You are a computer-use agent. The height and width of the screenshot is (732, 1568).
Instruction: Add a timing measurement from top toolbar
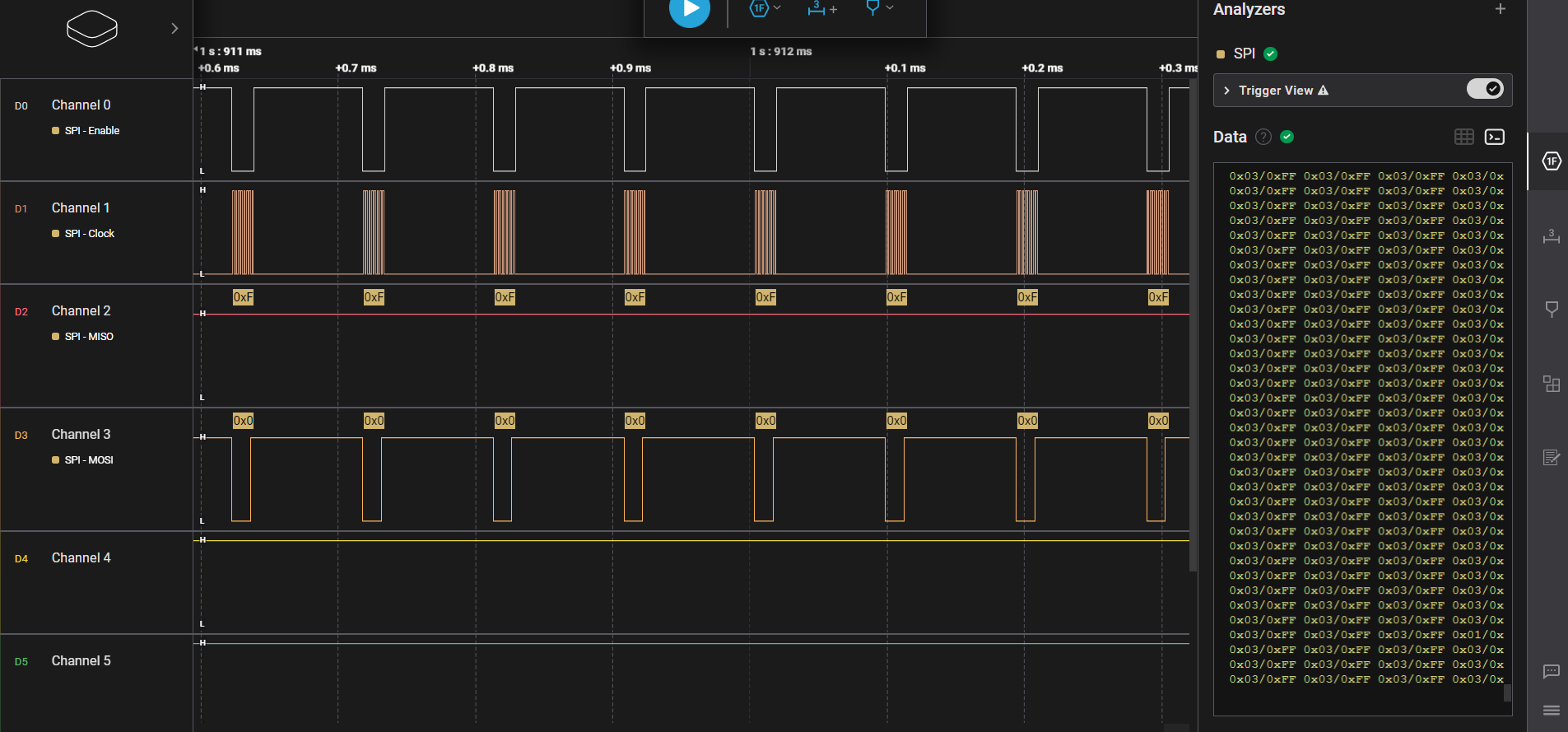821,9
